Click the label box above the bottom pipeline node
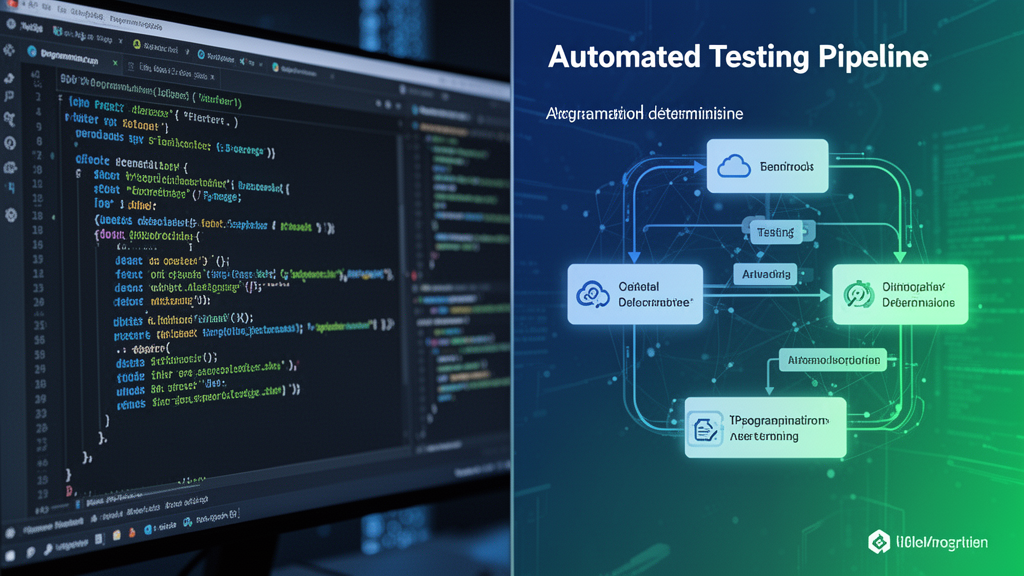 [830, 359]
